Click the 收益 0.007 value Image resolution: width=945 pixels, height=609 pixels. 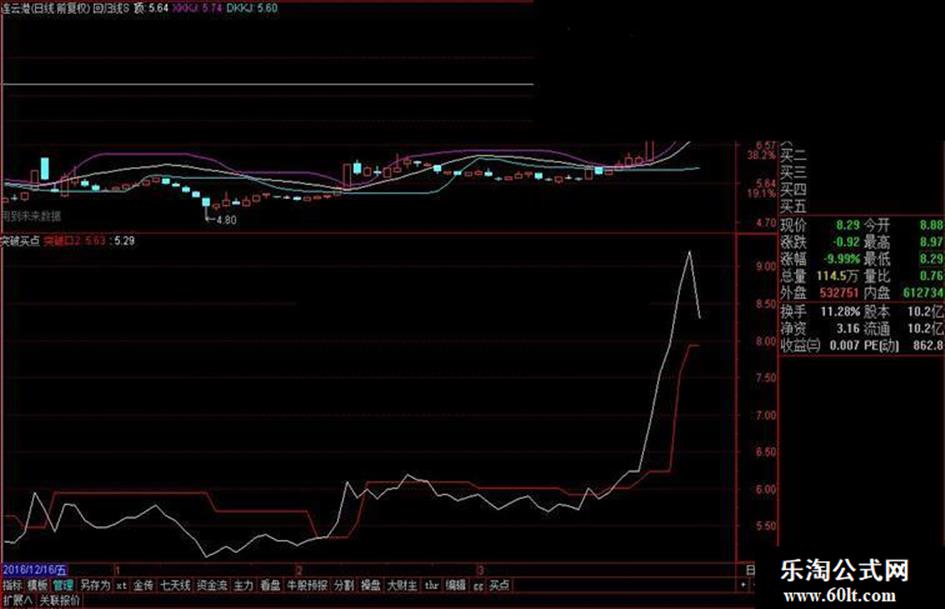coord(845,346)
